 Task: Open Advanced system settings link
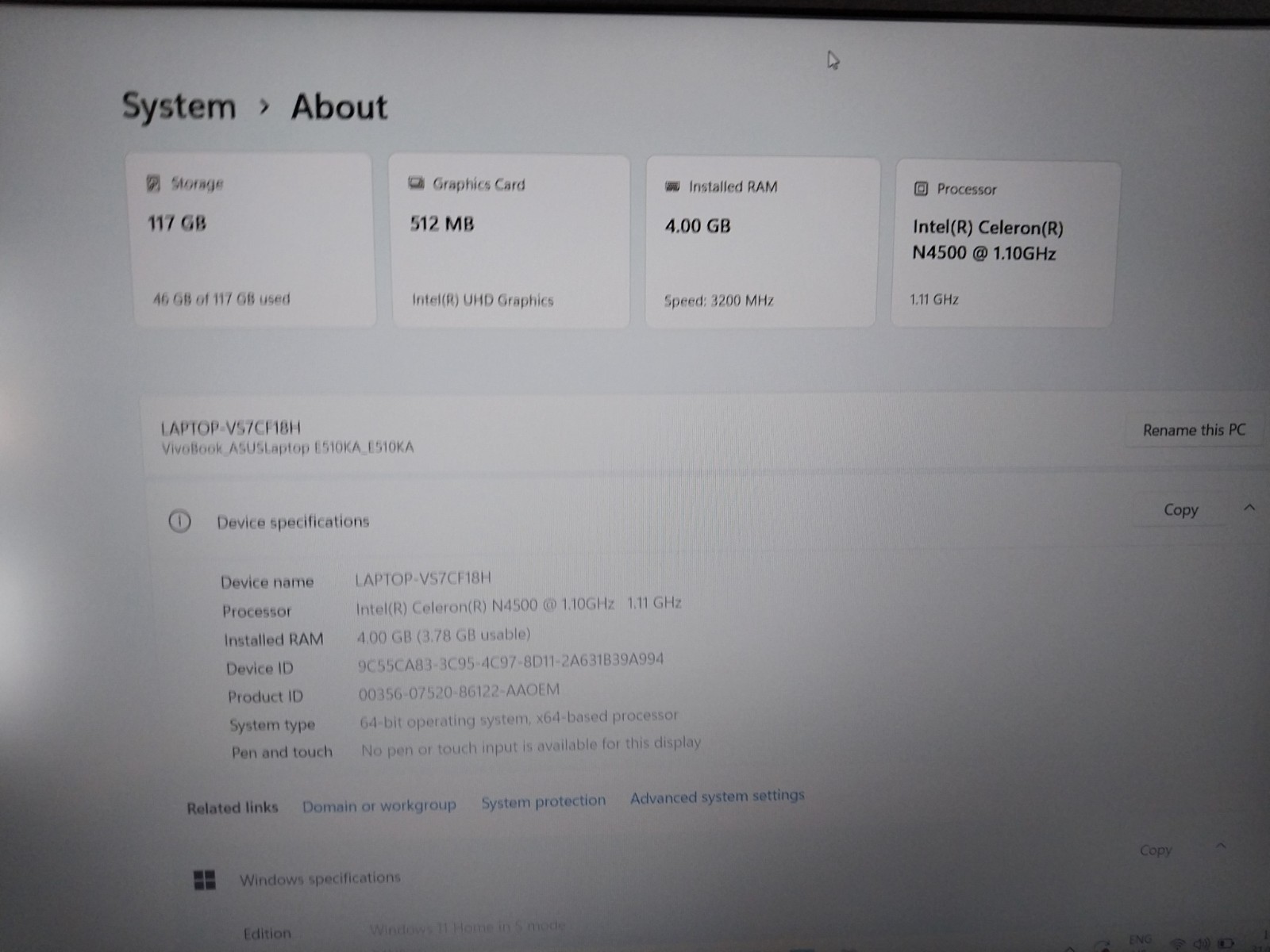click(718, 797)
